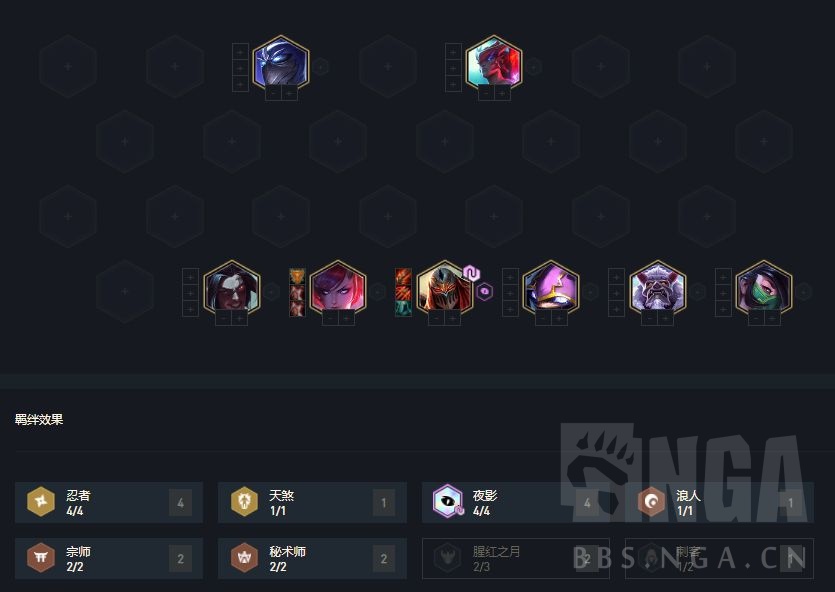Image resolution: width=835 pixels, height=592 pixels.
Task: Select the blue-masked Shen champion in top row
Action: tap(281, 63)
